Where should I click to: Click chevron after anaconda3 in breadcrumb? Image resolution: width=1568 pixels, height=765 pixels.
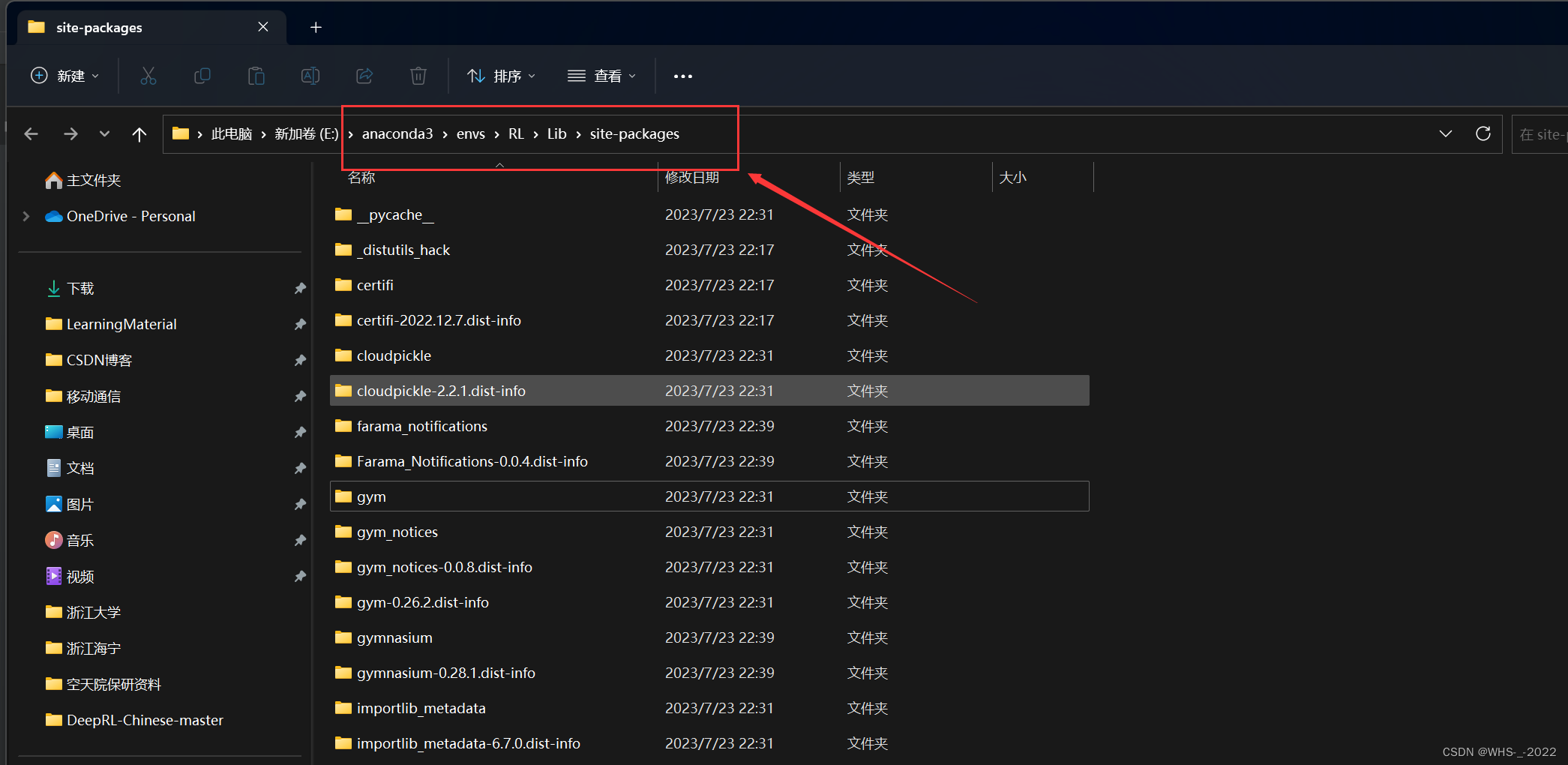point(445,134)
